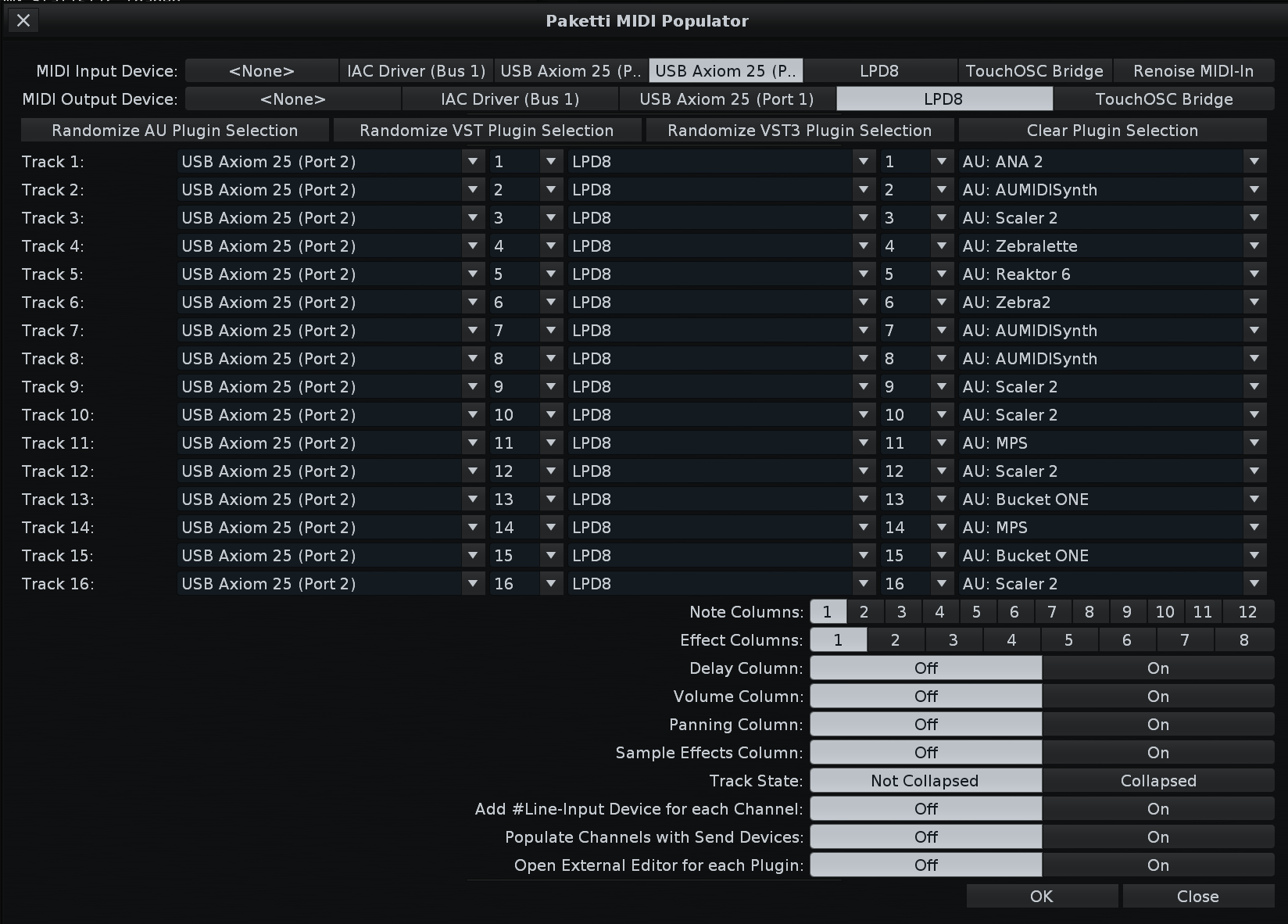Image resolution: width=1288 pixels, height=924 pixels.
Task: Expand Track 12 LPD8 output device dropdown
Action: coord(863,471)
